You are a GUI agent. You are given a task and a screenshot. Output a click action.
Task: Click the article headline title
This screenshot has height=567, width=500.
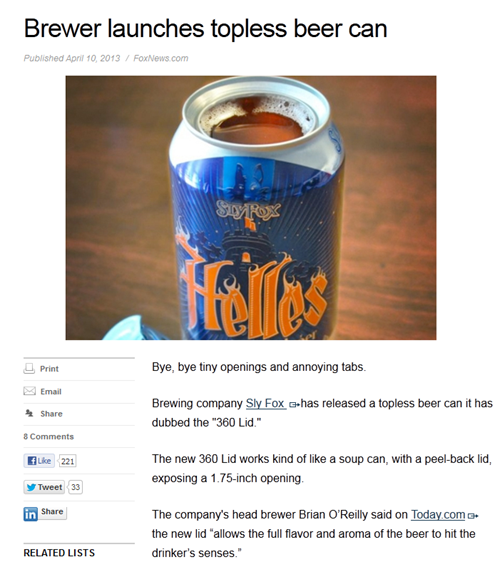tap(205, 28)
